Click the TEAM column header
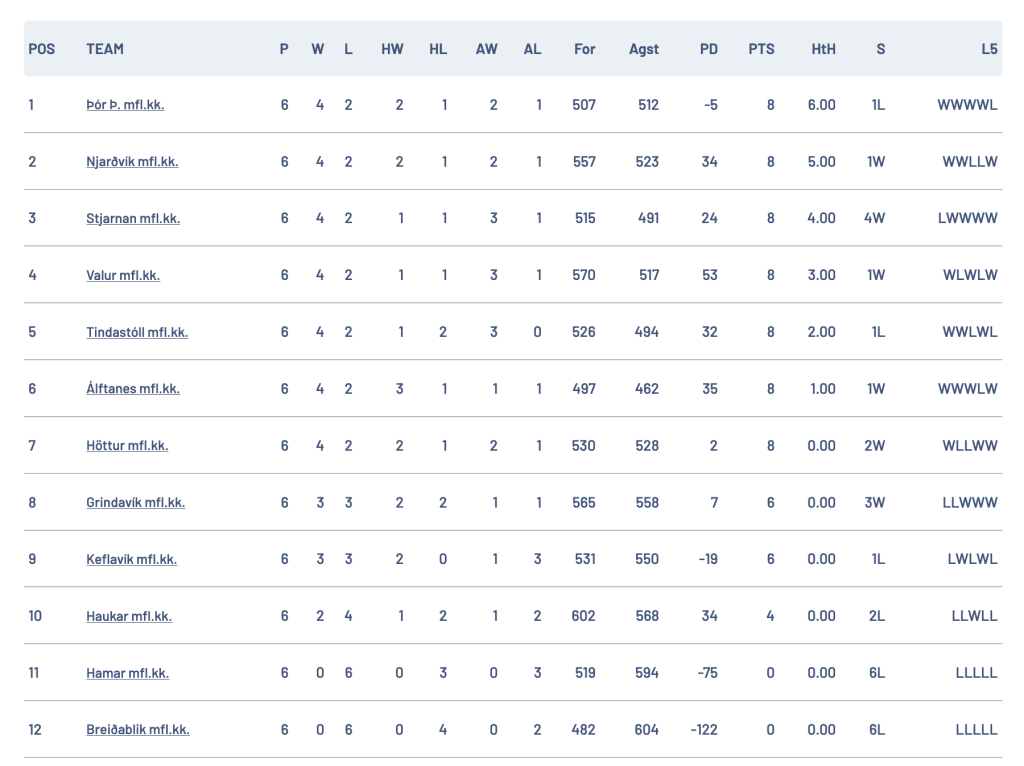This screenshot has height=766, width=1024. (104, 49)
